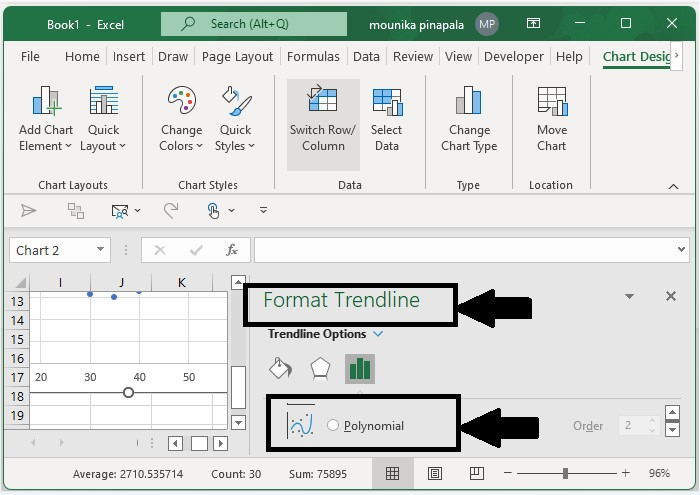The image size is (700, 495).
Task: Open the Developer tab
Action: tap(513, 57)
